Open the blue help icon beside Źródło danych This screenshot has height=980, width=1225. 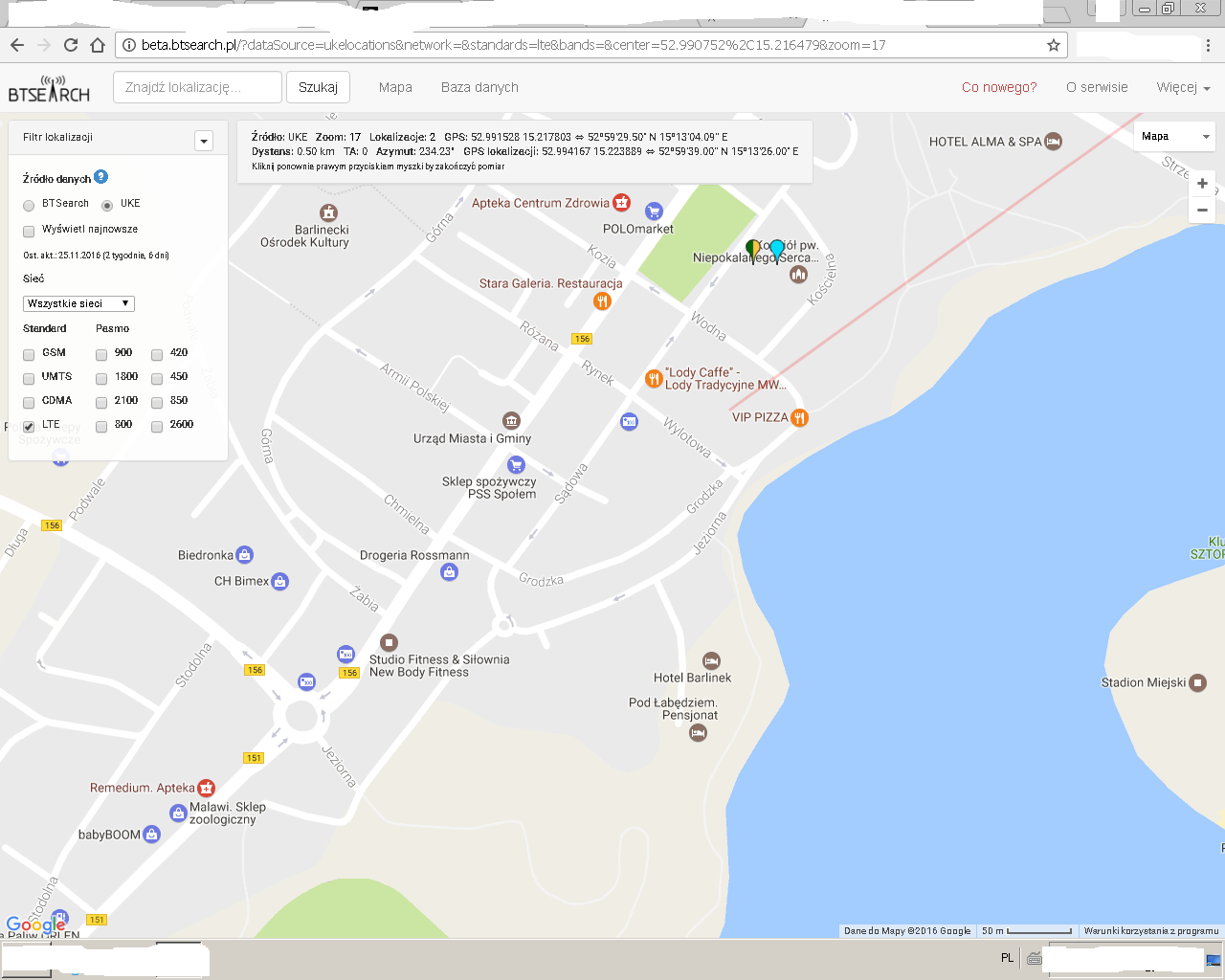(101, 177)
